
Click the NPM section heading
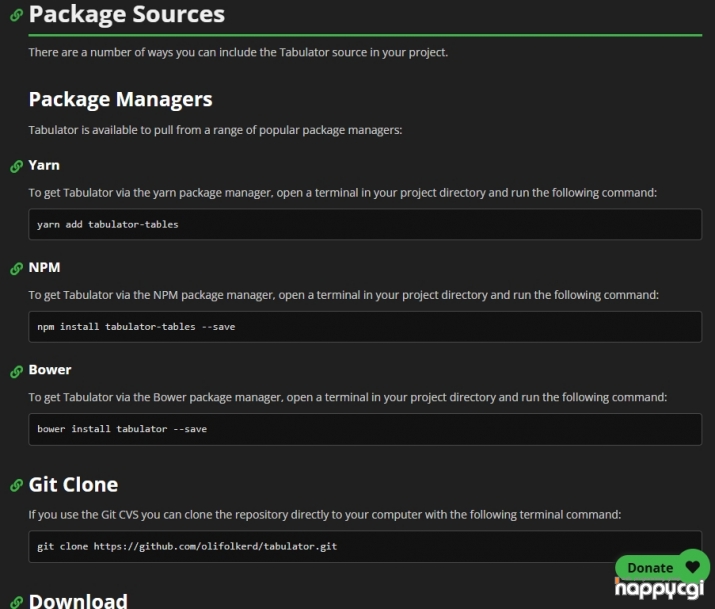pyautogui.click(x=45, y=267)
